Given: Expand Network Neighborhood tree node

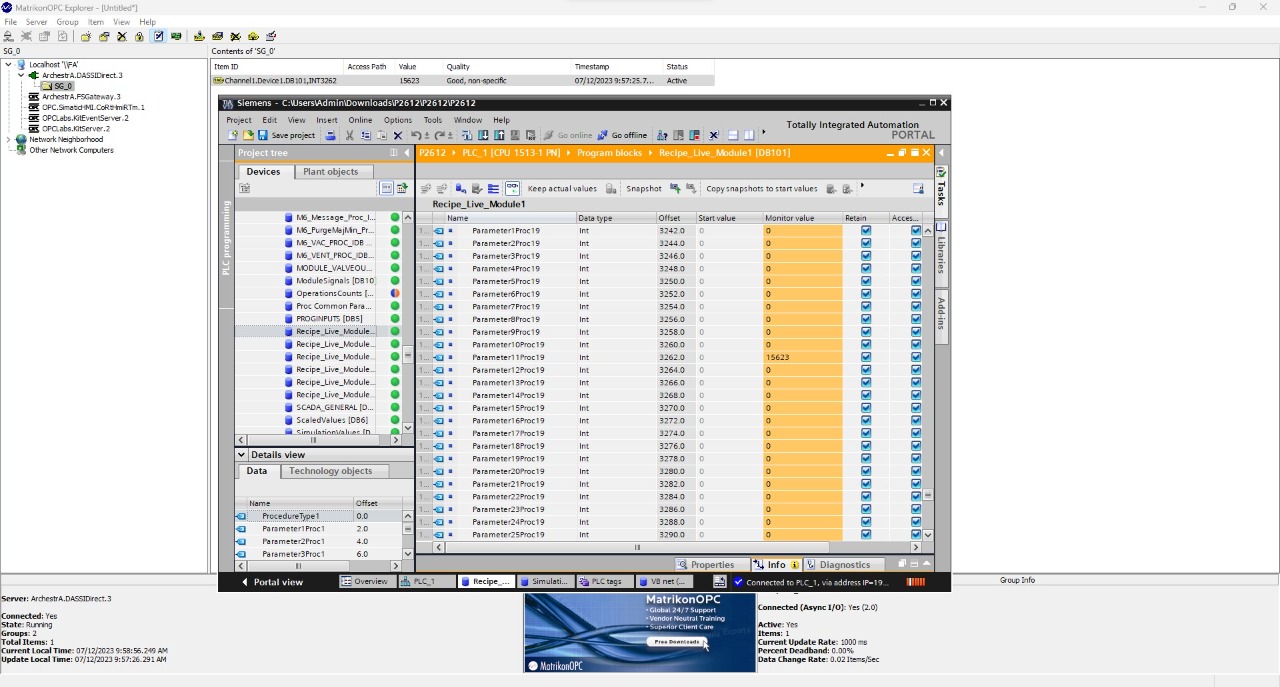Looking at the screenshot, I should 9,140.
